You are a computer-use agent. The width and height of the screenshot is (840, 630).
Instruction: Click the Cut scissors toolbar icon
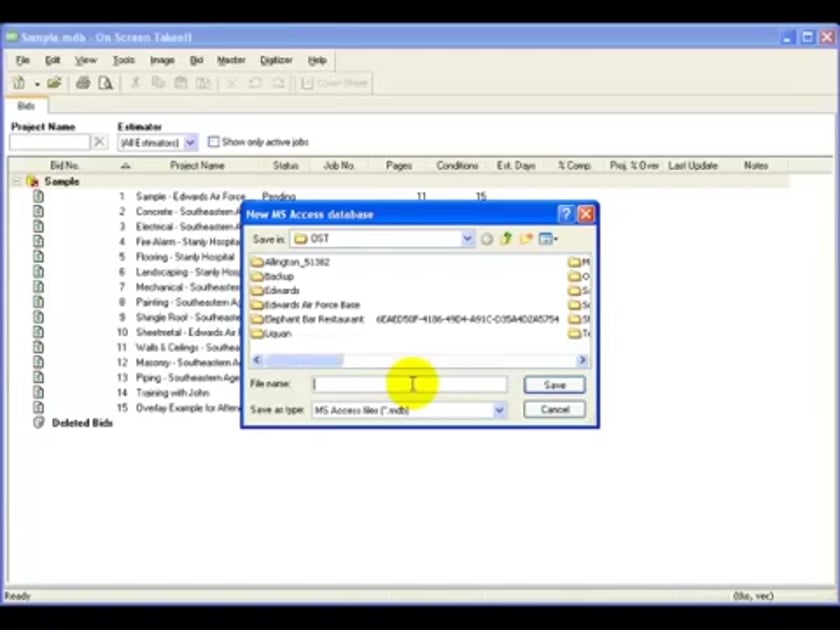tap(135, 83)
